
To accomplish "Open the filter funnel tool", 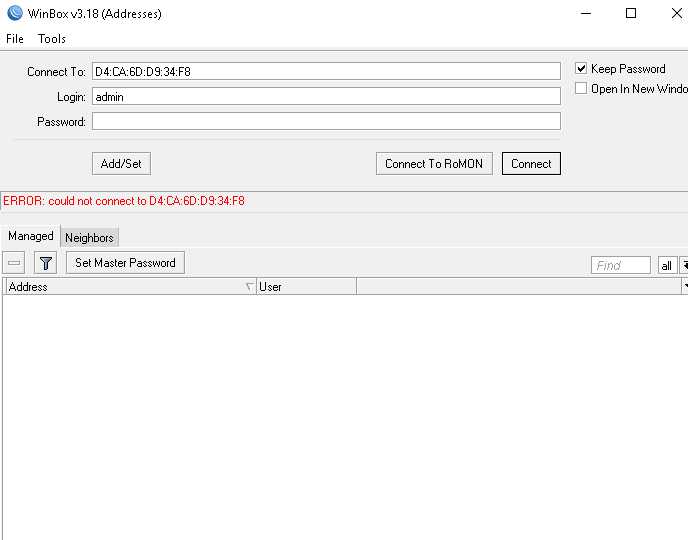I will pyautogui.click(x=46, y=263).
